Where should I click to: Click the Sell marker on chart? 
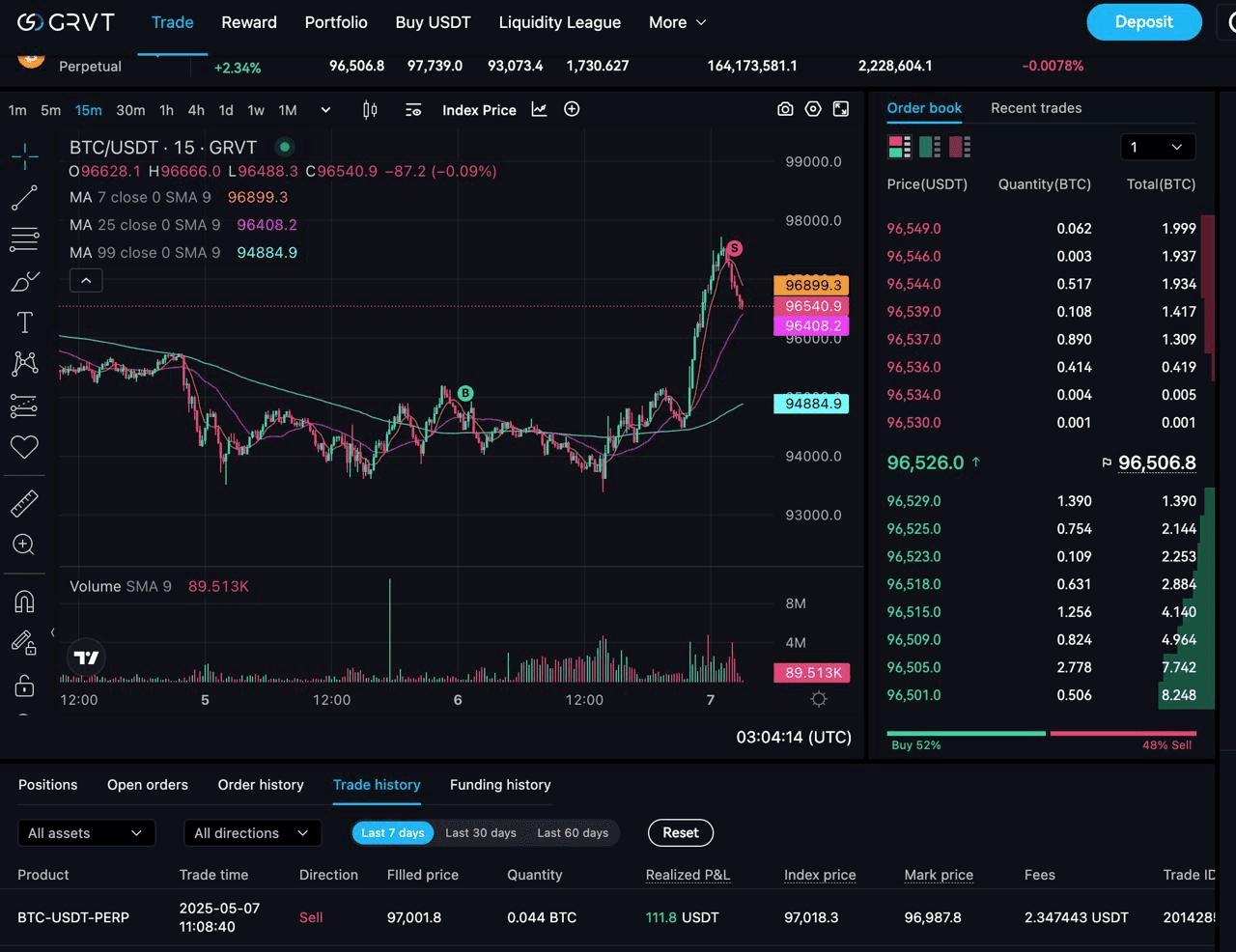tap(734, 248)
